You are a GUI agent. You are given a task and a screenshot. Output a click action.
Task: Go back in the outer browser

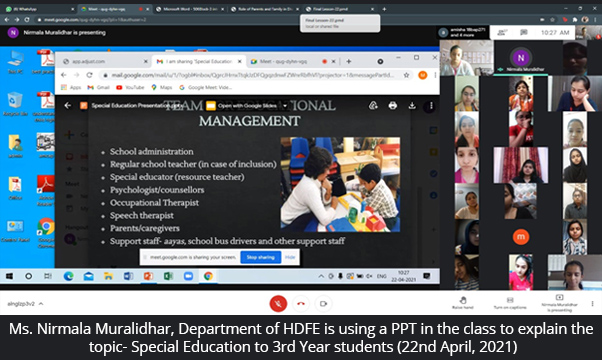7,20
